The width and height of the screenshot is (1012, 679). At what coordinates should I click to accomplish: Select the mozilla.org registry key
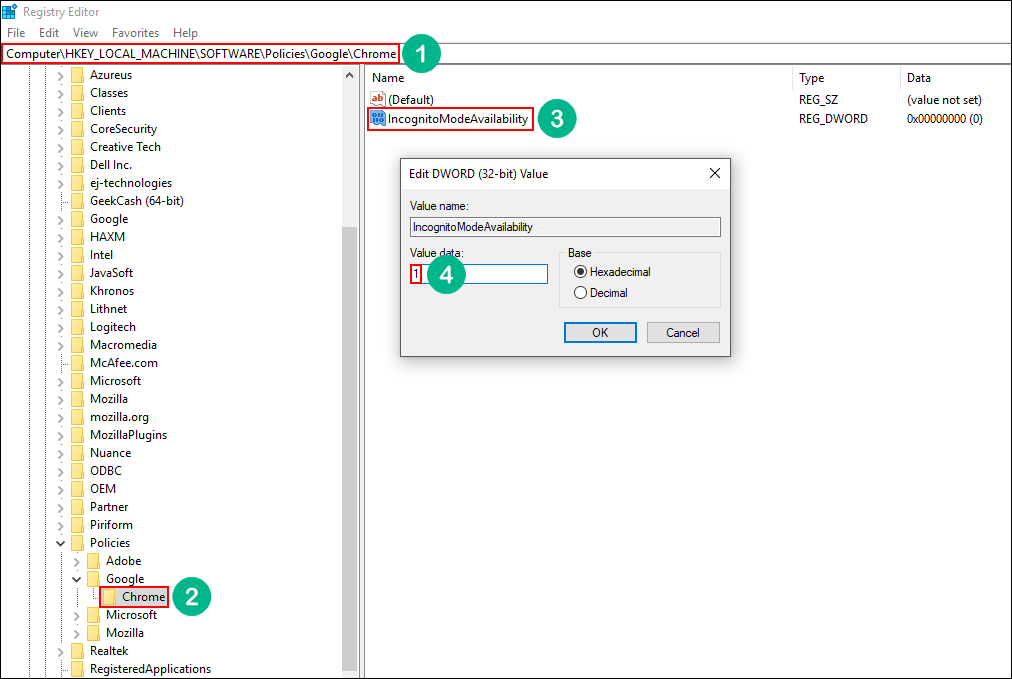pyautogui.click(x=119, y=417)
